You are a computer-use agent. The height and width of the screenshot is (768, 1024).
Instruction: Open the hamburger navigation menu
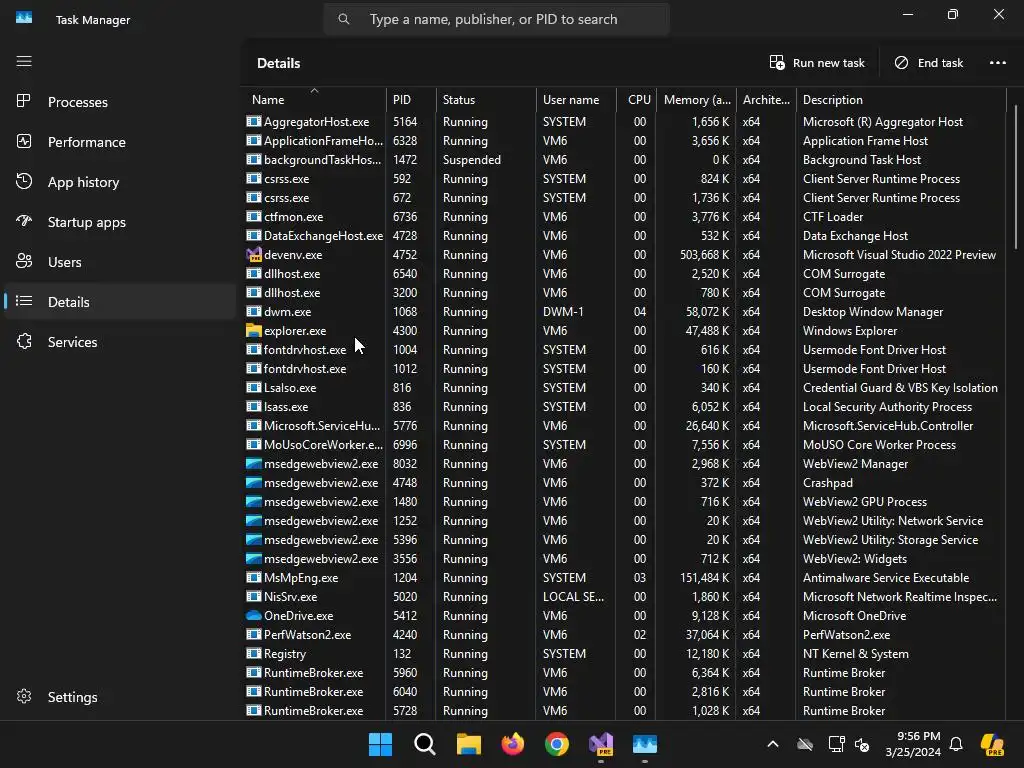[24, 61]
